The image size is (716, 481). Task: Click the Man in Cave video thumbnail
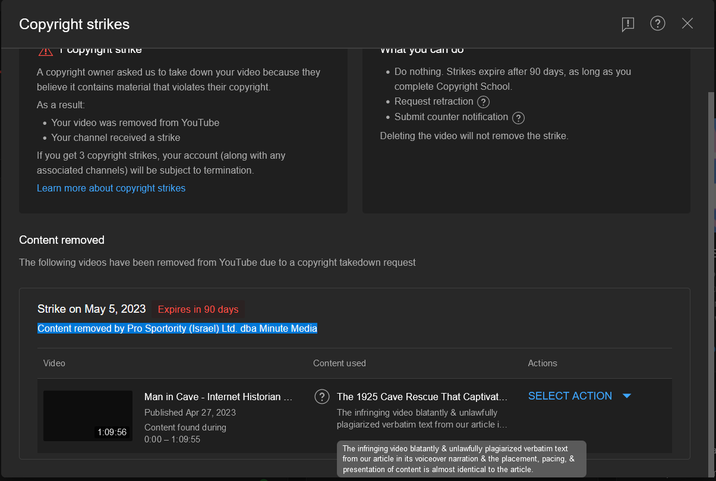click(88, 416)
